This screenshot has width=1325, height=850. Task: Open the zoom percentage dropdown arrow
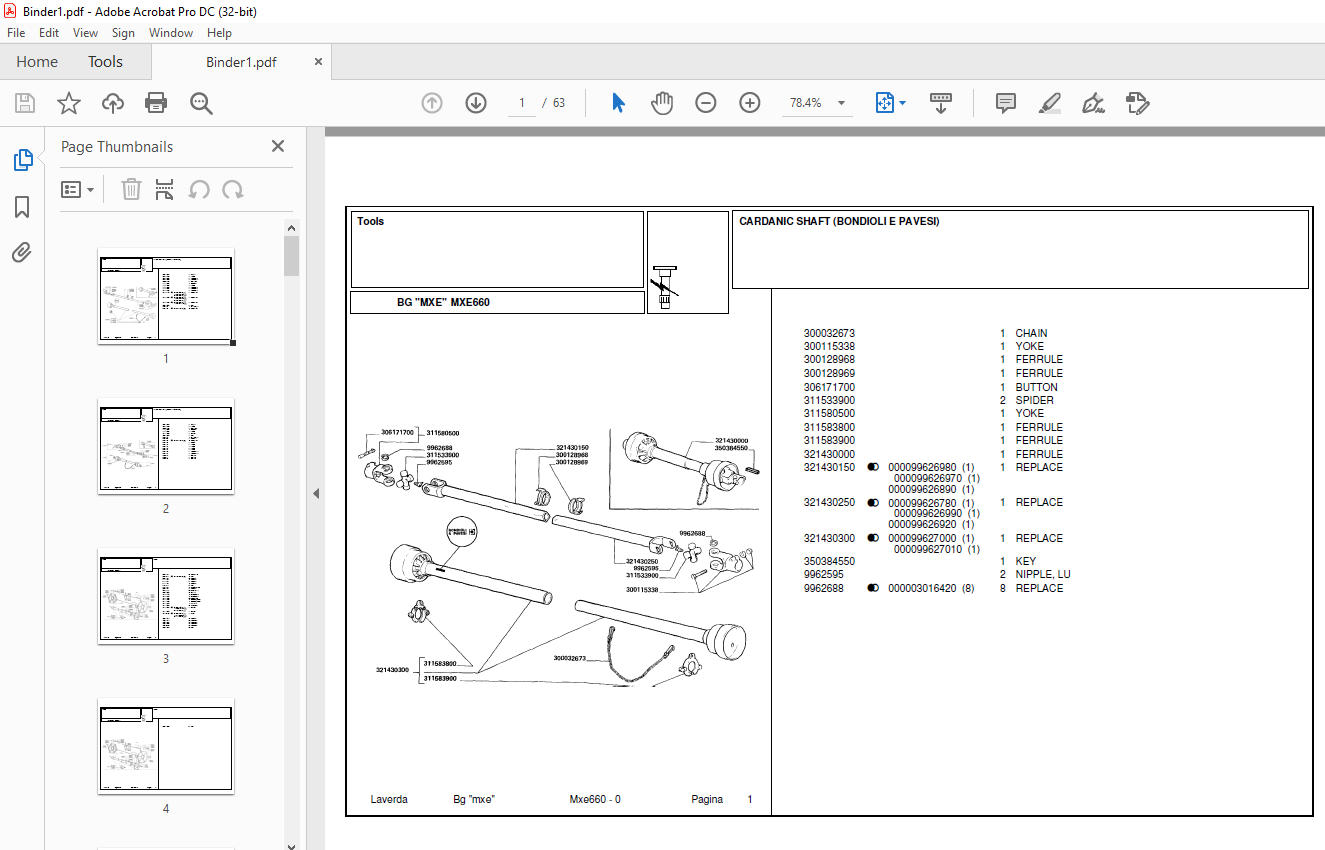pyautogui.click(x=841, y=103)
